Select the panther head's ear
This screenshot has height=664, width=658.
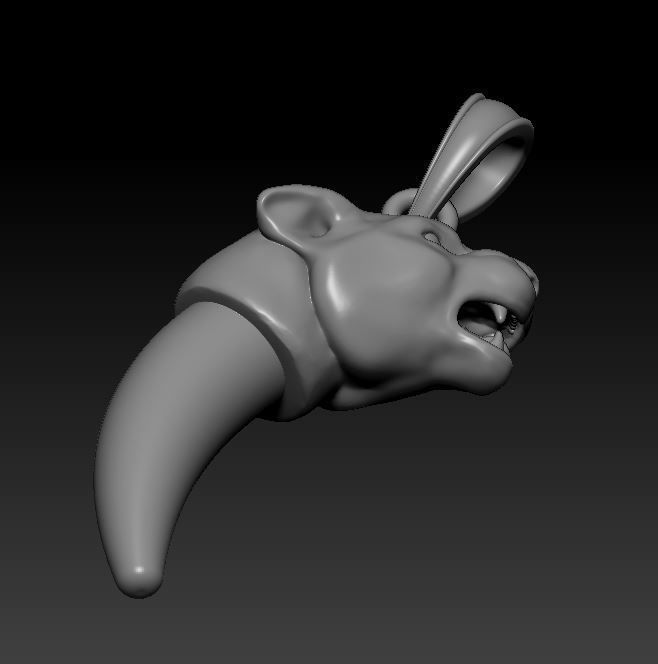point(296,214)
